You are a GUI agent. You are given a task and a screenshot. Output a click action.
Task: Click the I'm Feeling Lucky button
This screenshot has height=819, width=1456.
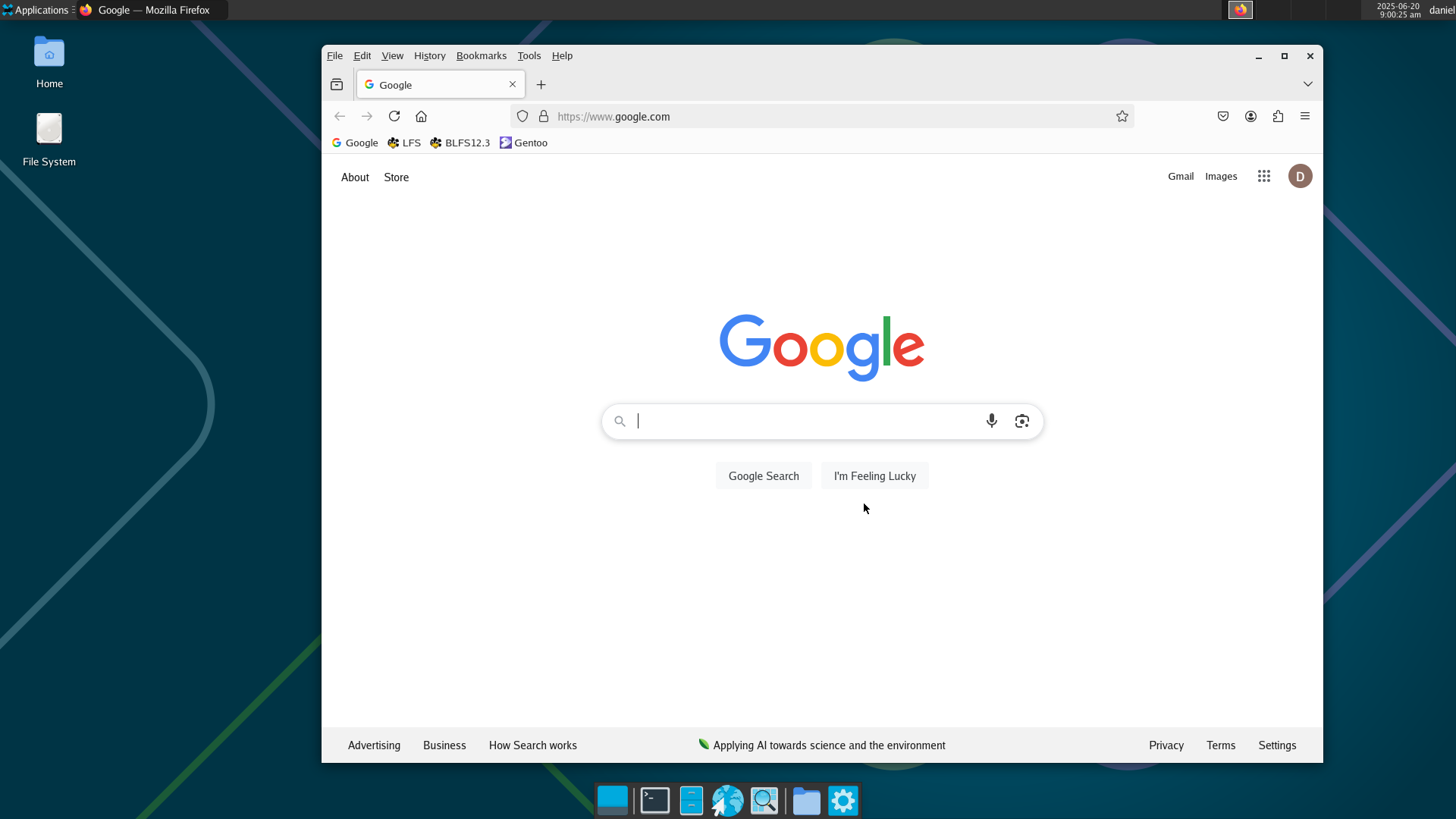pos(875,476)
